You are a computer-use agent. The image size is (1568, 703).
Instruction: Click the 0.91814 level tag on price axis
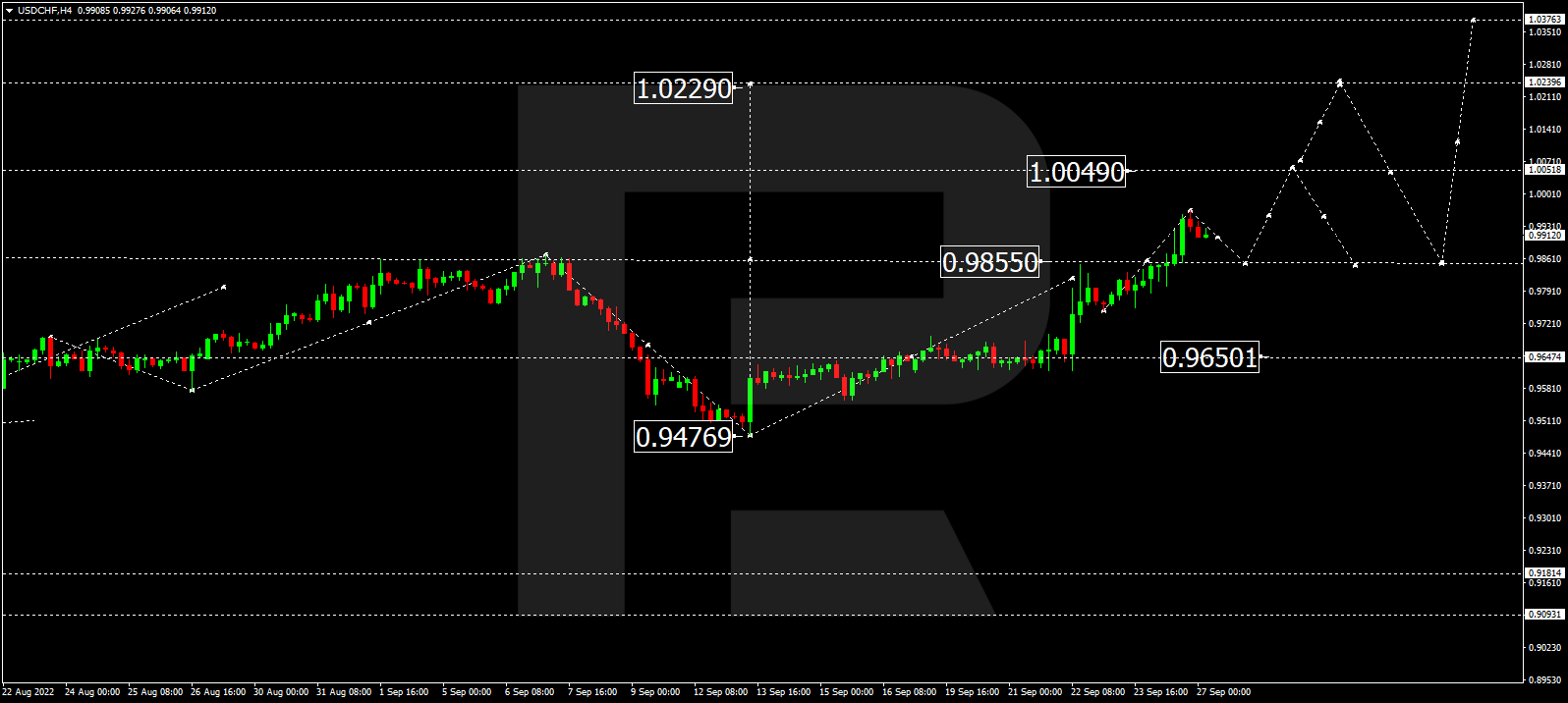[1544, 573]
